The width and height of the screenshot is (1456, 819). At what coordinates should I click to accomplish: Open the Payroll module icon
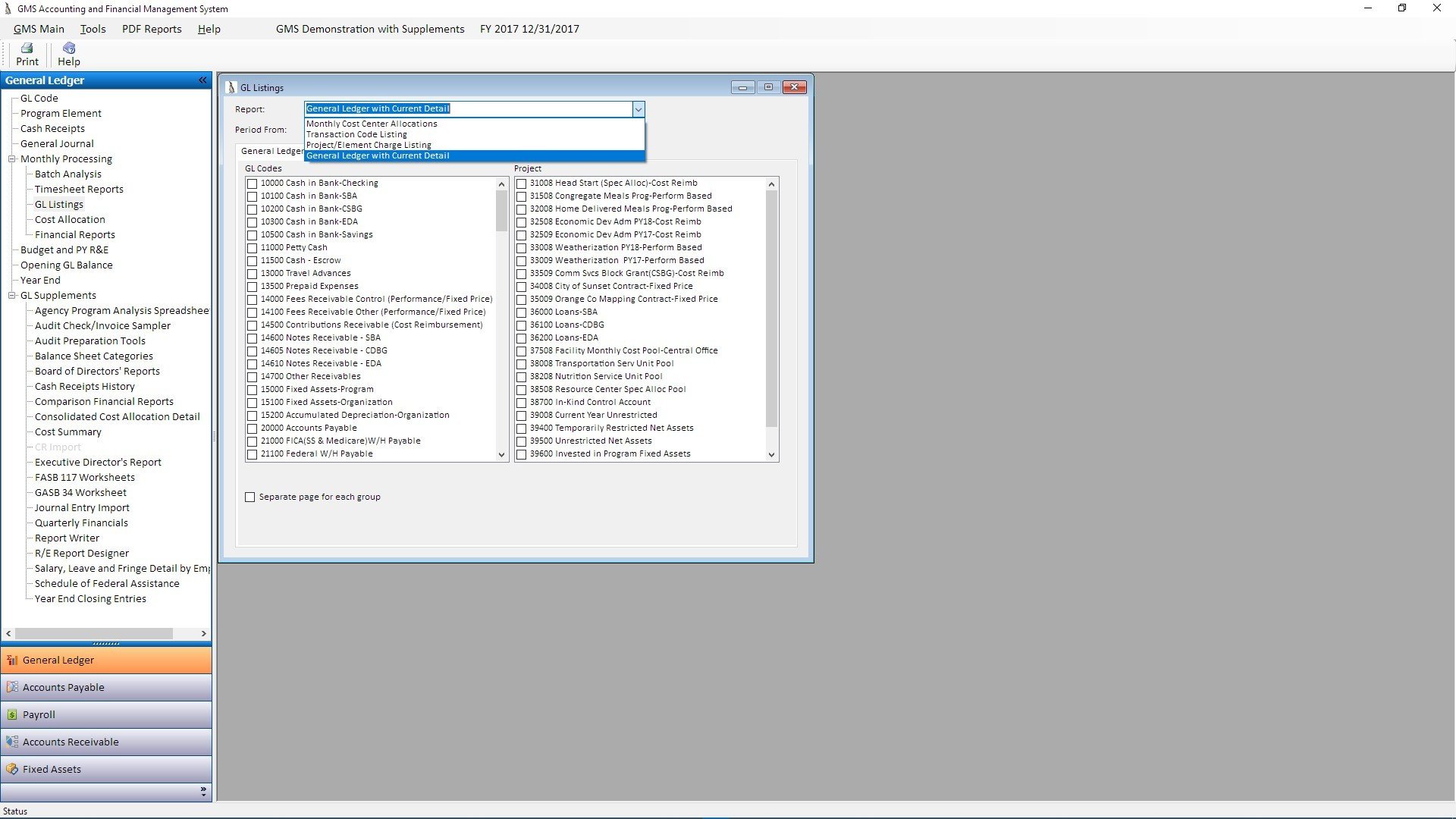pos(12,714)
